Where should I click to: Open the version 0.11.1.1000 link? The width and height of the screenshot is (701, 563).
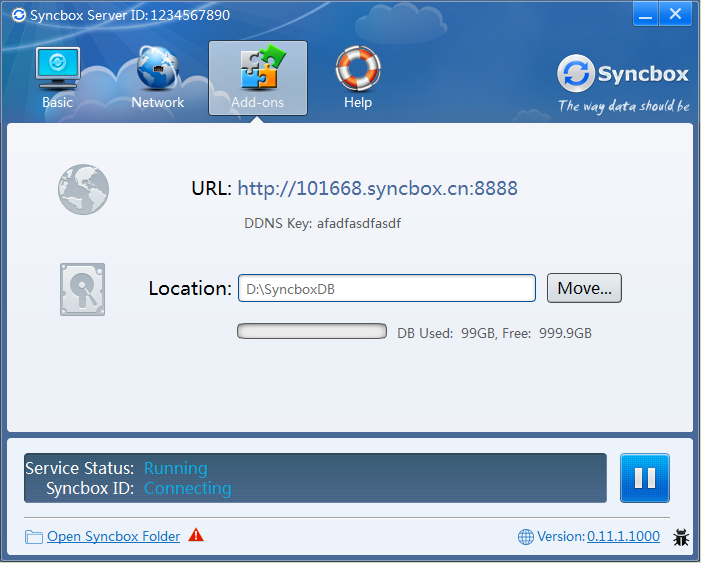click(623, 536)
